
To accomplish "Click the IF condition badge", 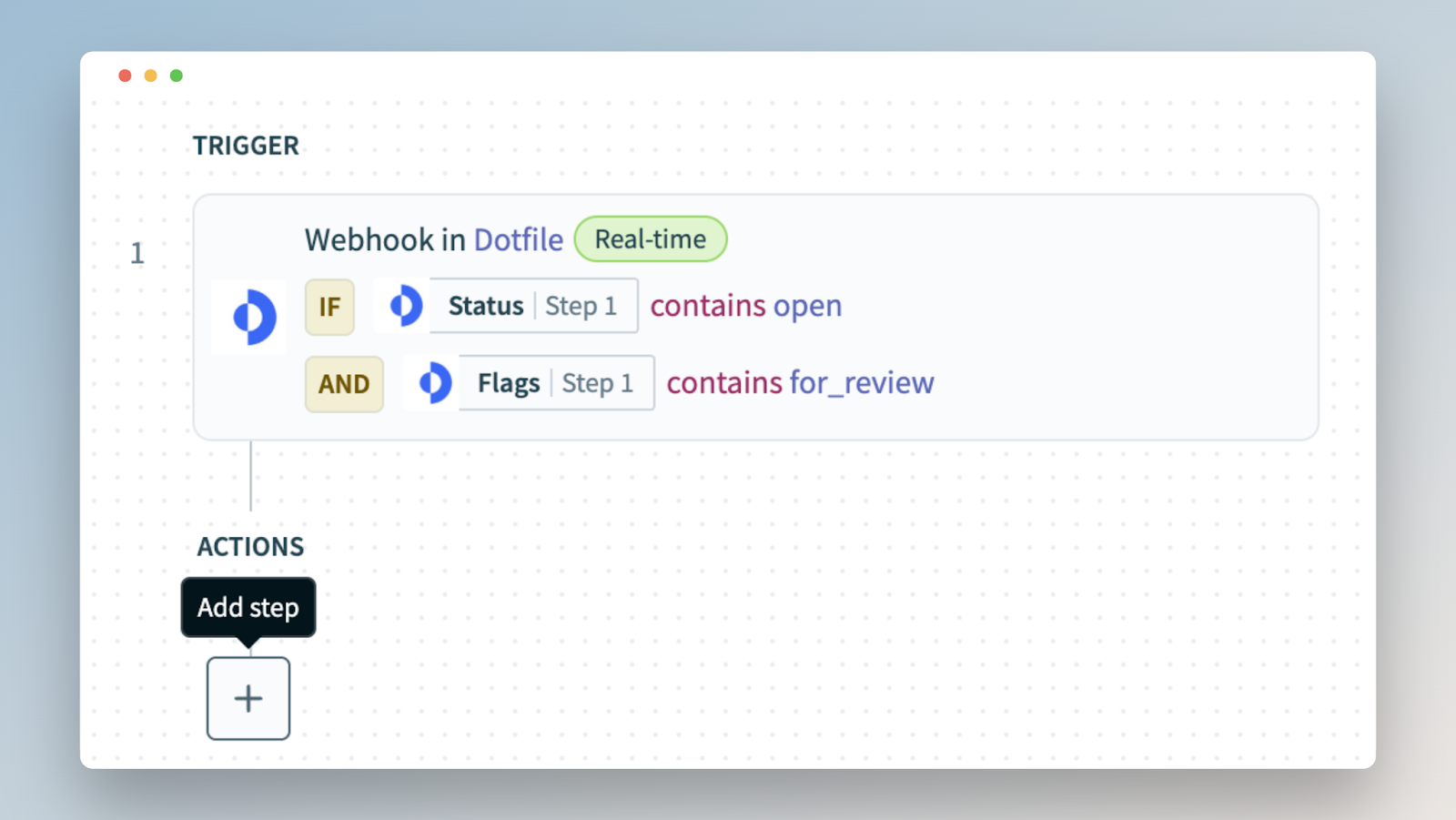I will 329,307.
